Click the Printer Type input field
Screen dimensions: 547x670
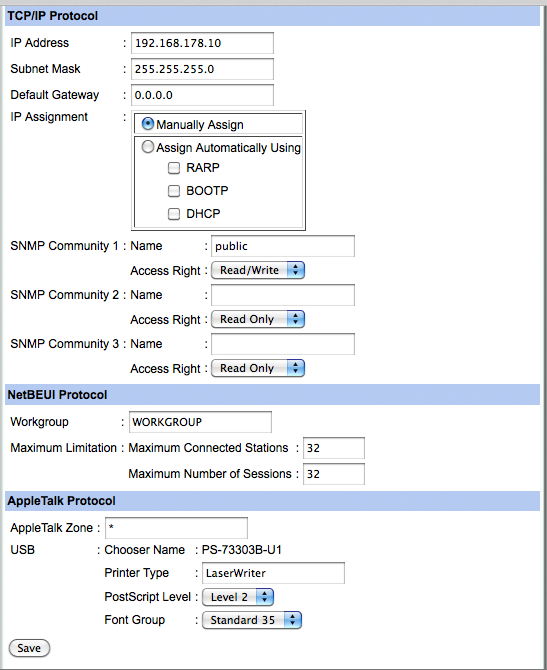273,573
